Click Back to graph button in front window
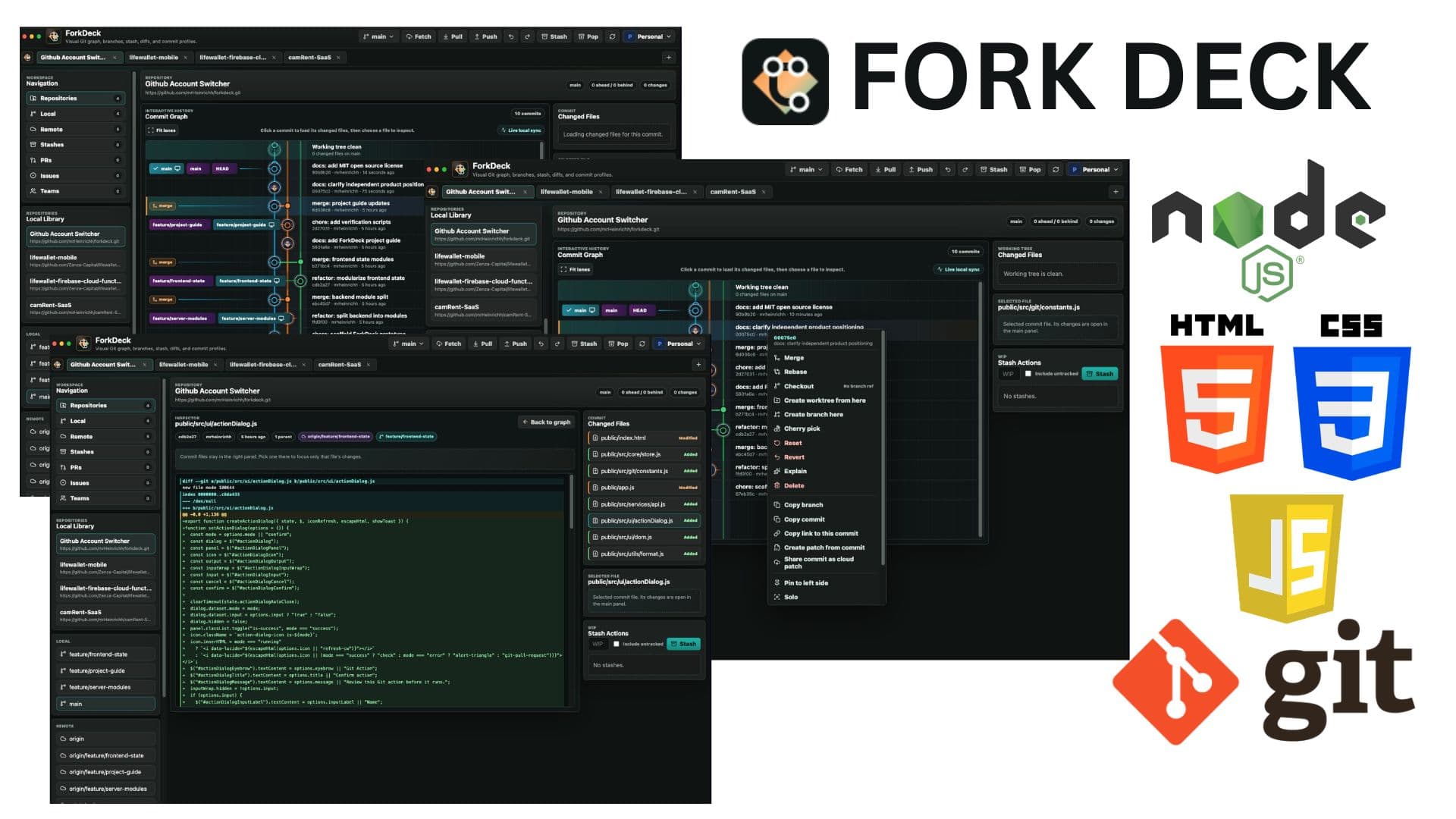The height and width of the screenshot is (819, 1456). click(547, 422)
